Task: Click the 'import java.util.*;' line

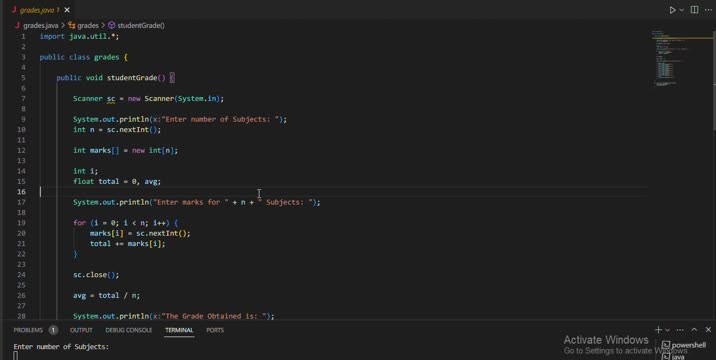Action: click(79, 36)
